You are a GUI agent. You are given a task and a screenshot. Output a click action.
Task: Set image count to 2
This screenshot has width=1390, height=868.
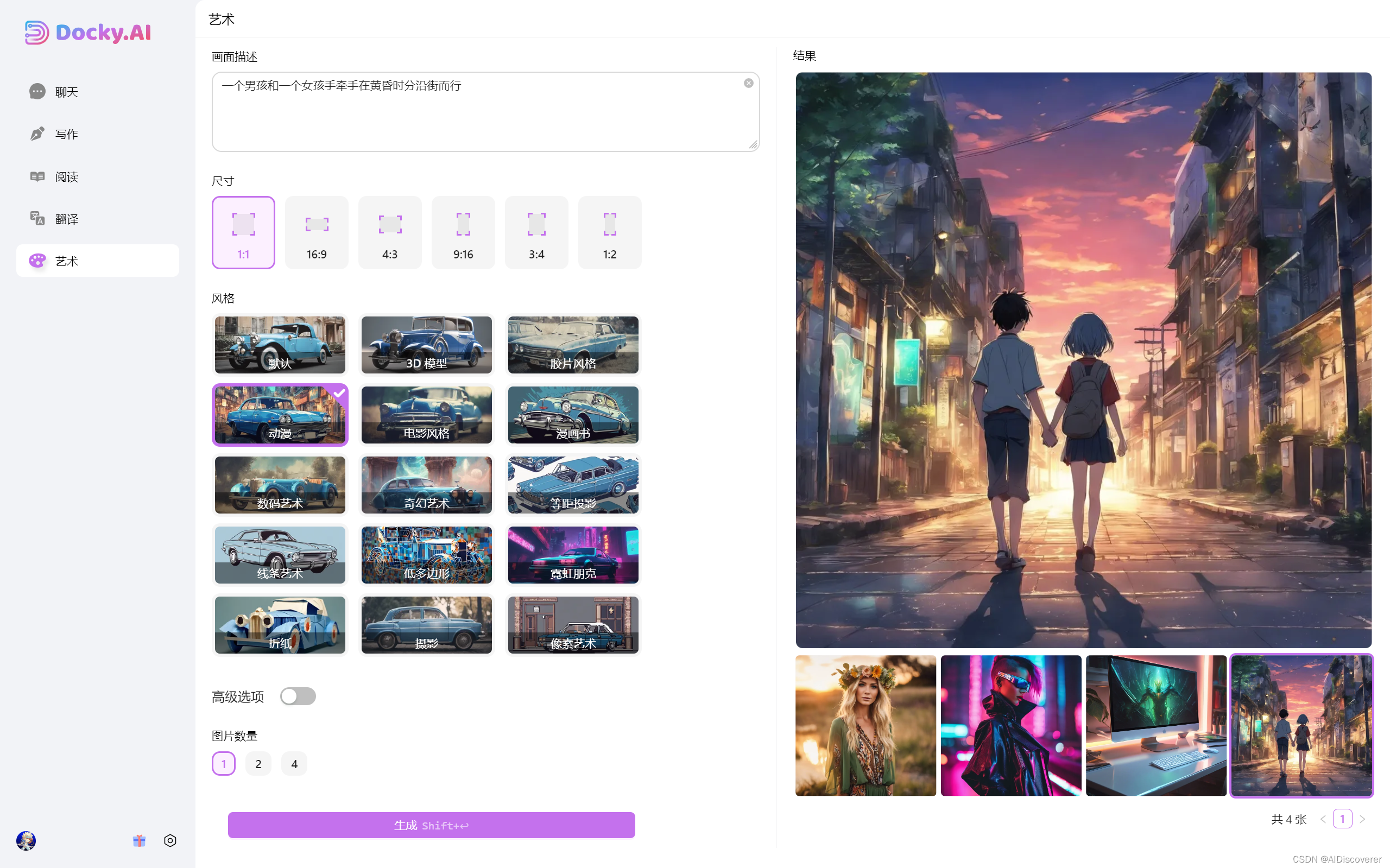pyautogui.click(x=258, y=764)
